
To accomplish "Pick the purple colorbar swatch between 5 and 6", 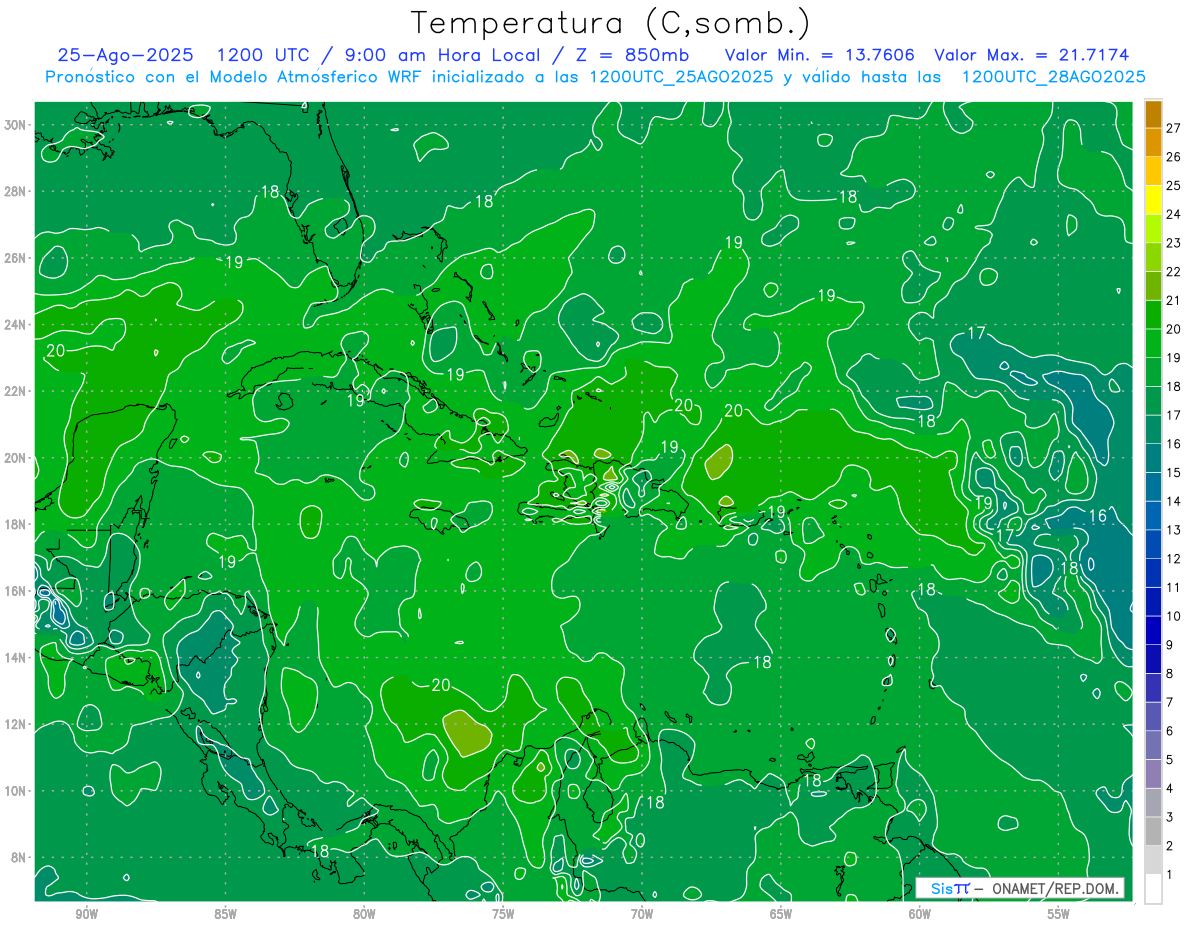I will (x=1153, y=745).
